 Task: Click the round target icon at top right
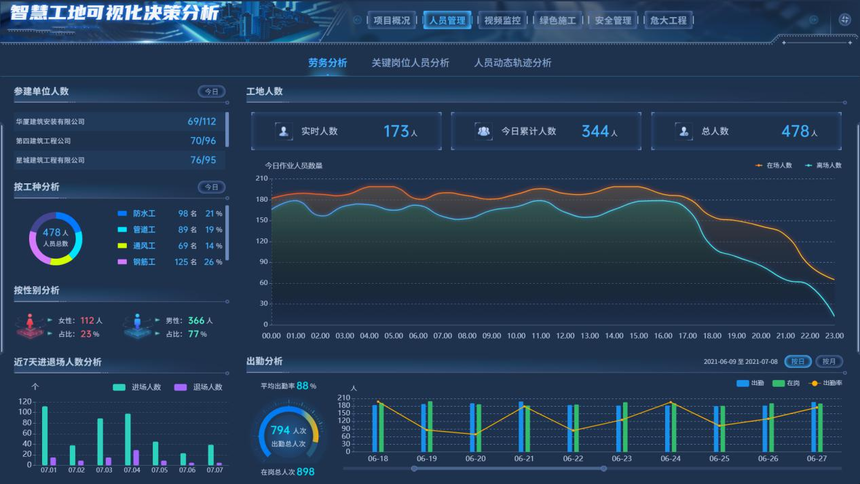point(845,20)
